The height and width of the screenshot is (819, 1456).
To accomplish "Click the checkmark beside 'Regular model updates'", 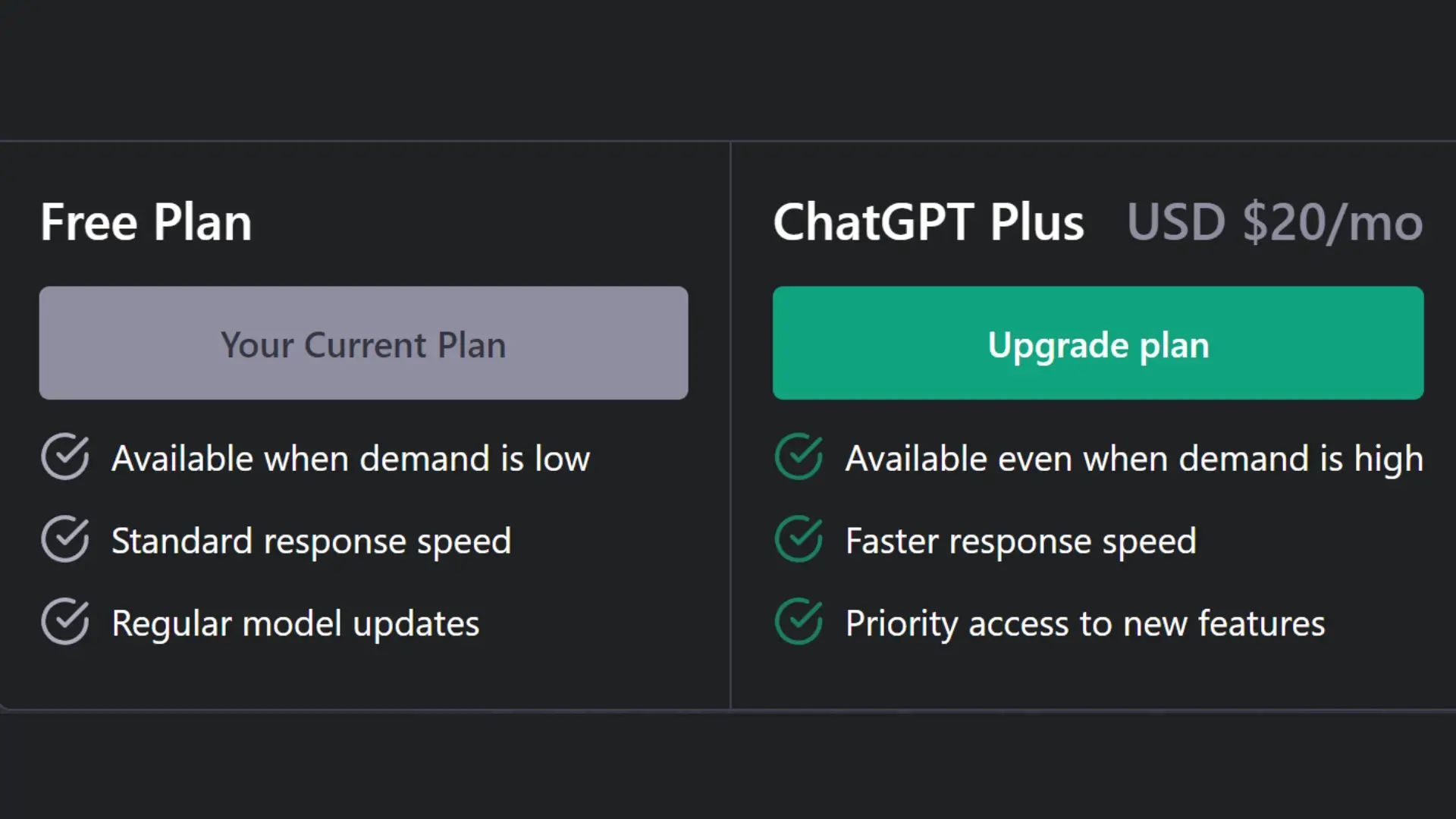I will pos(64,623).
